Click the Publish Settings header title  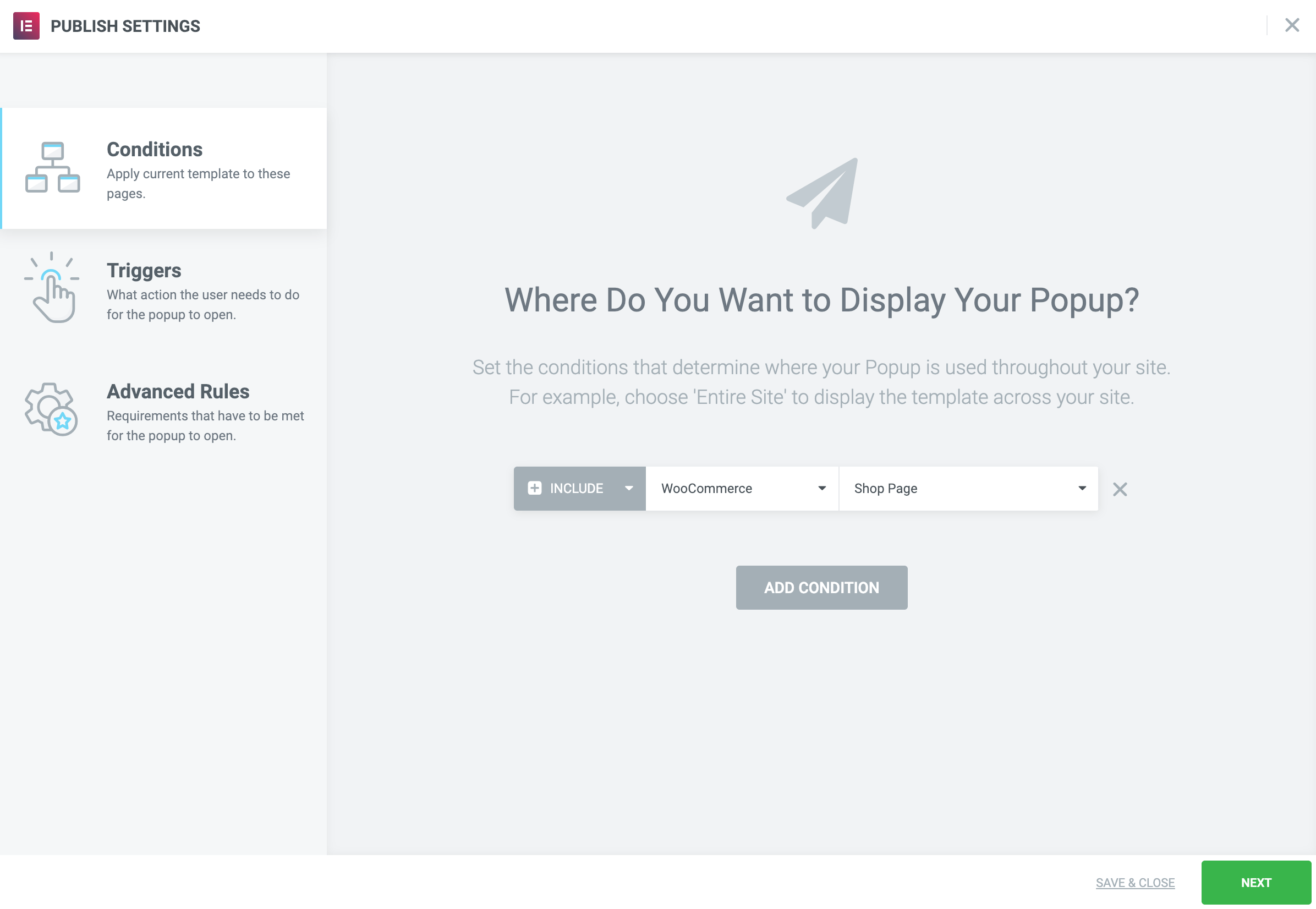click(x=125, y=26)
